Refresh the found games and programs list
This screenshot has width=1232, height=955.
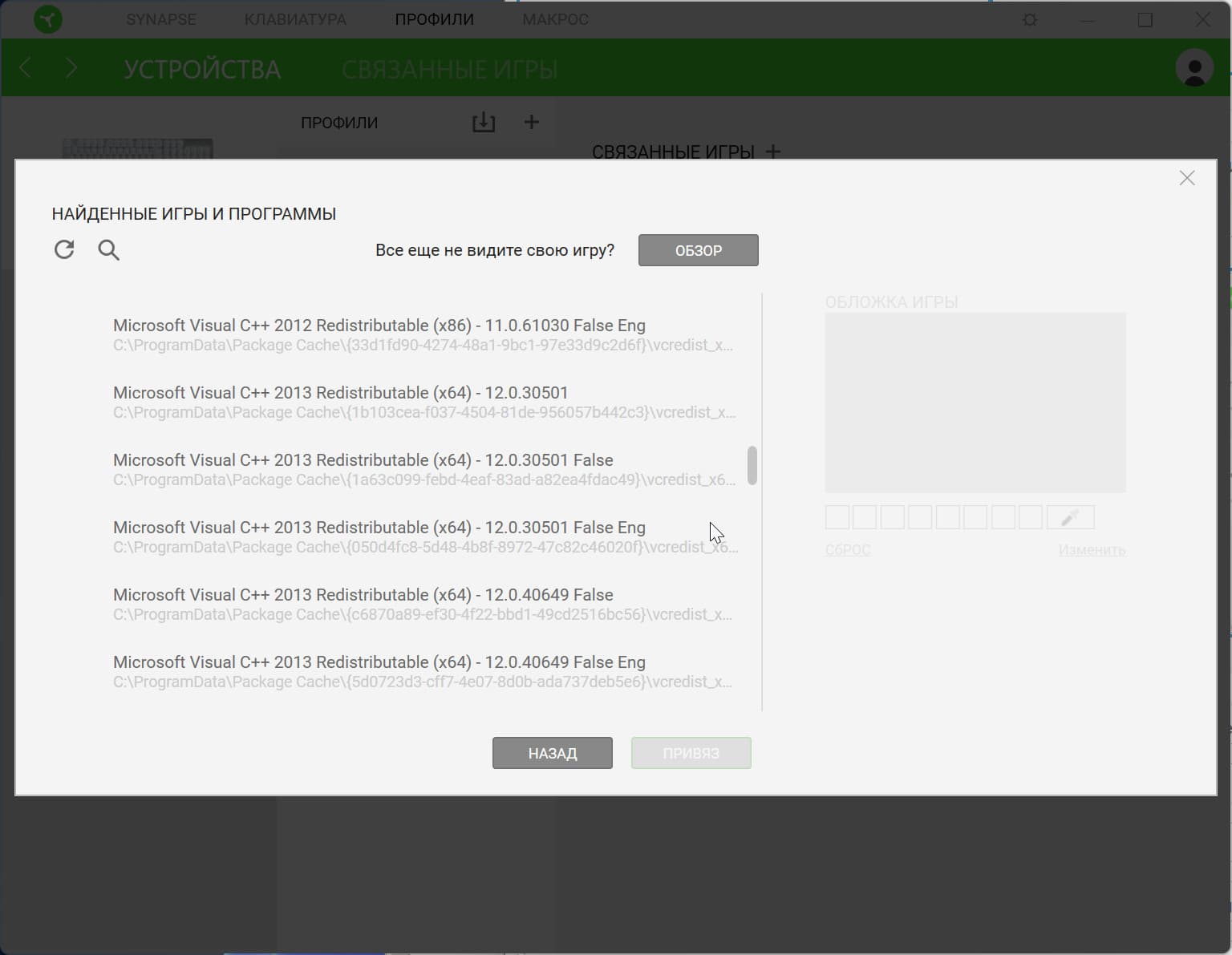point(64,249)
